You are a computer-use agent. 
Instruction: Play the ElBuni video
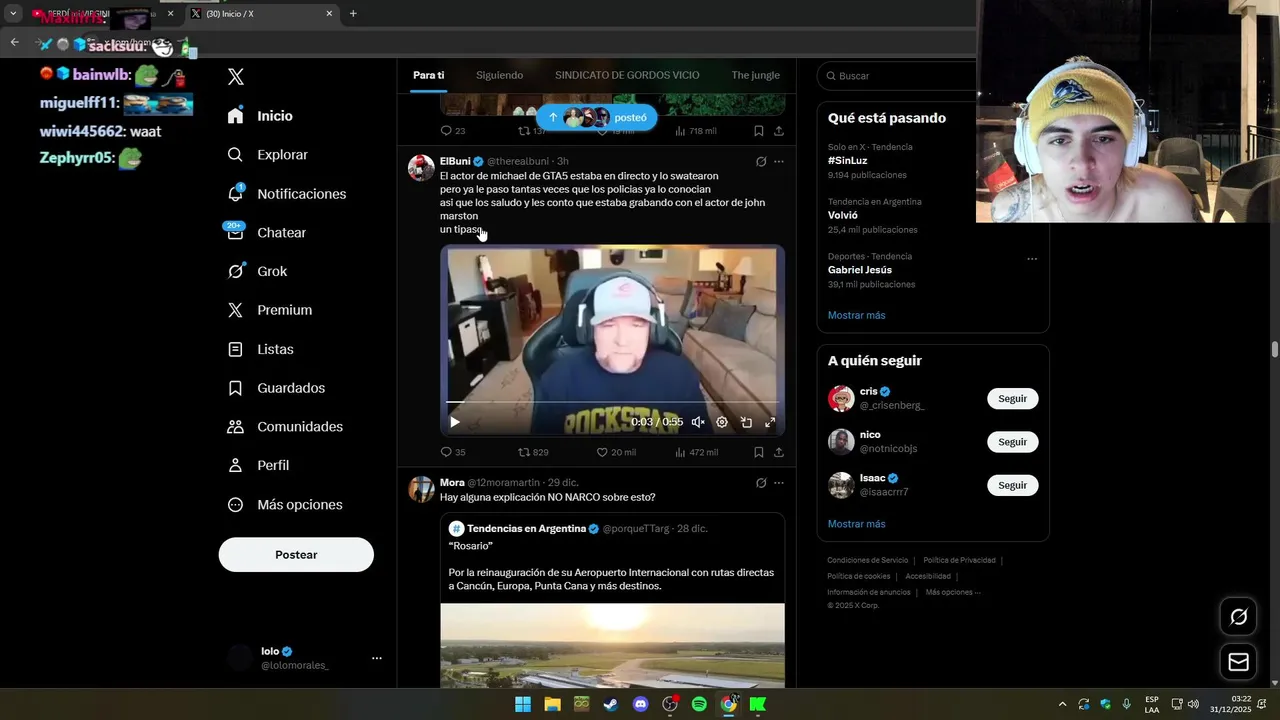455,422
